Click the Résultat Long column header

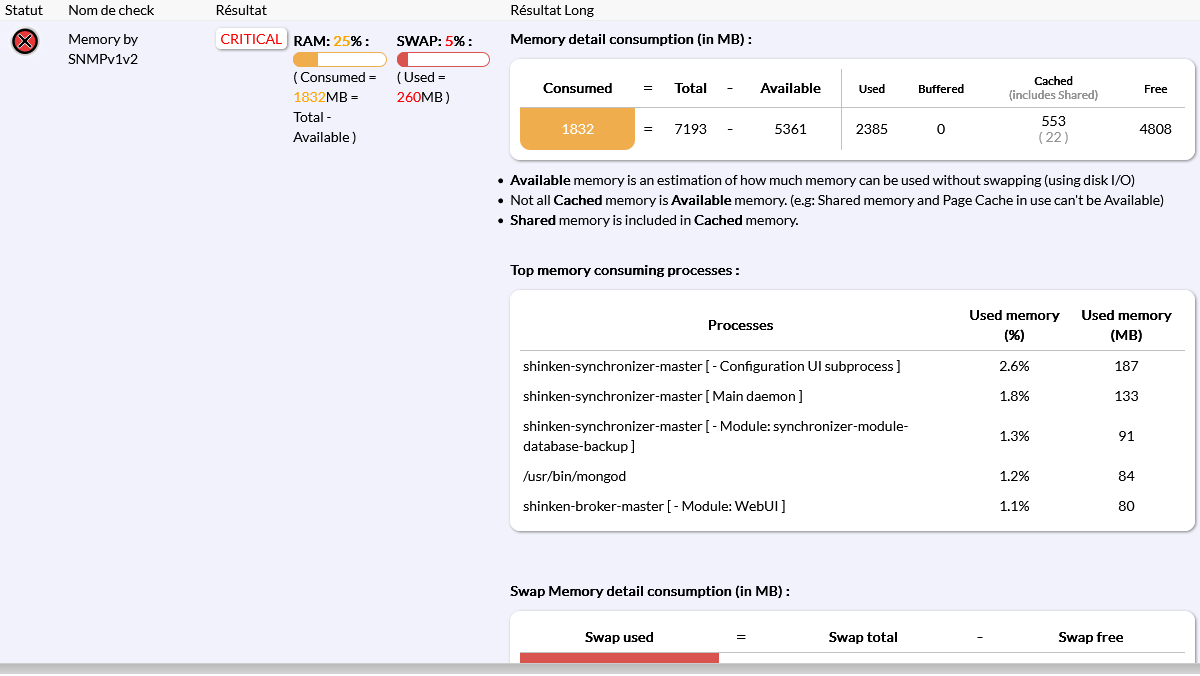(x=551, y=10)
